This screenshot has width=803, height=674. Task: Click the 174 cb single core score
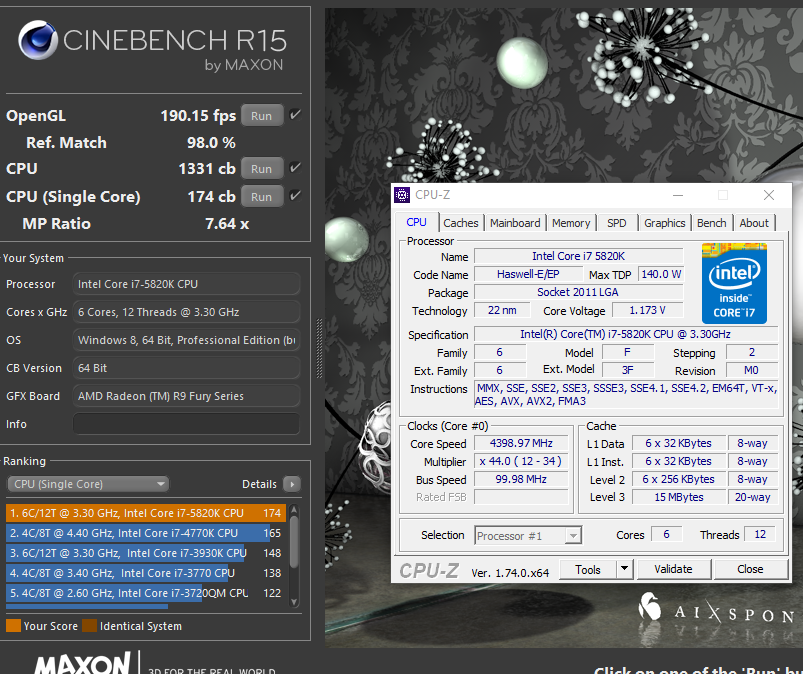pos(212,197)
